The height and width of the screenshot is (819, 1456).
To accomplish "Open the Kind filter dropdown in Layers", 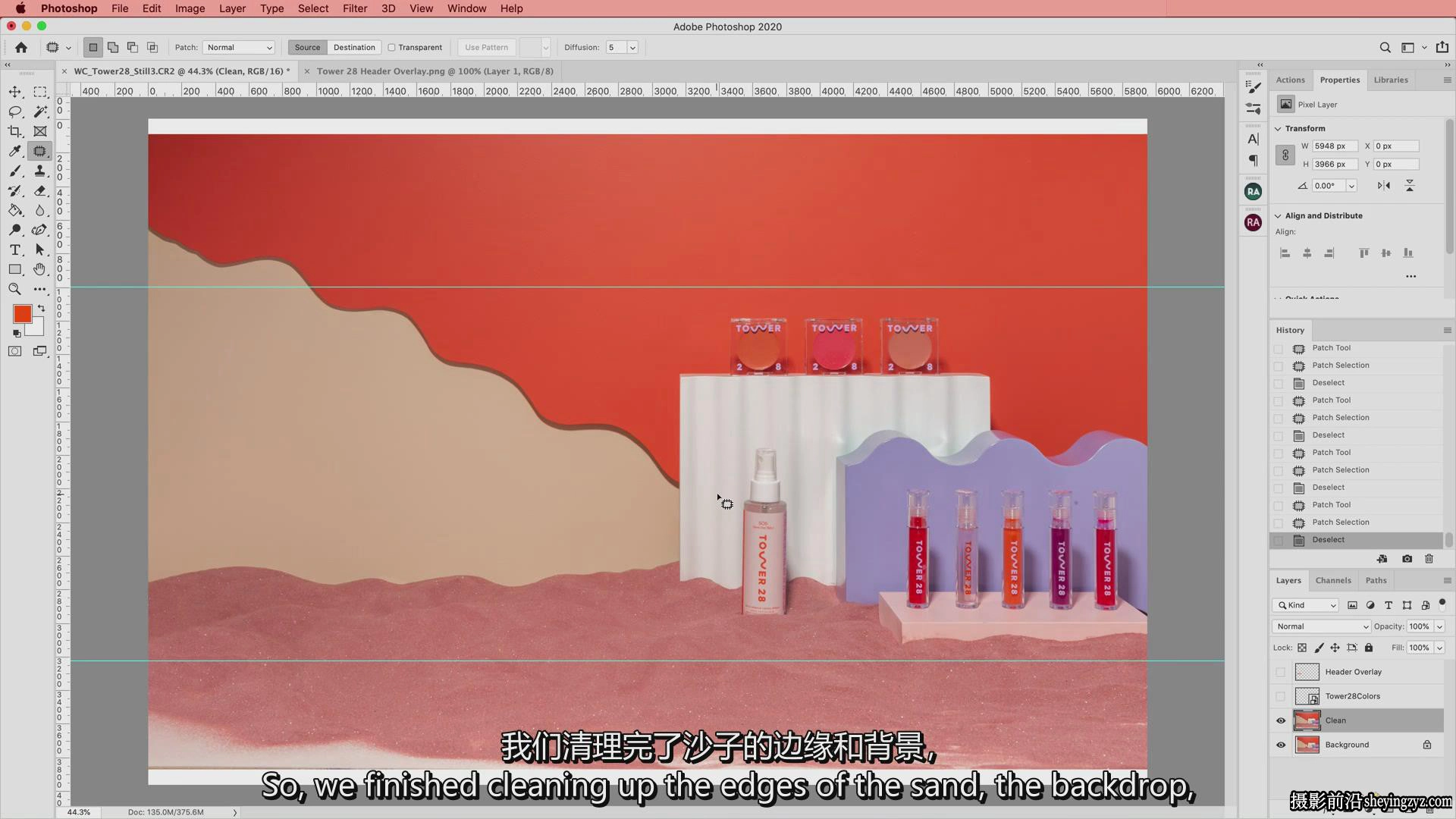I will [1305, 605].
